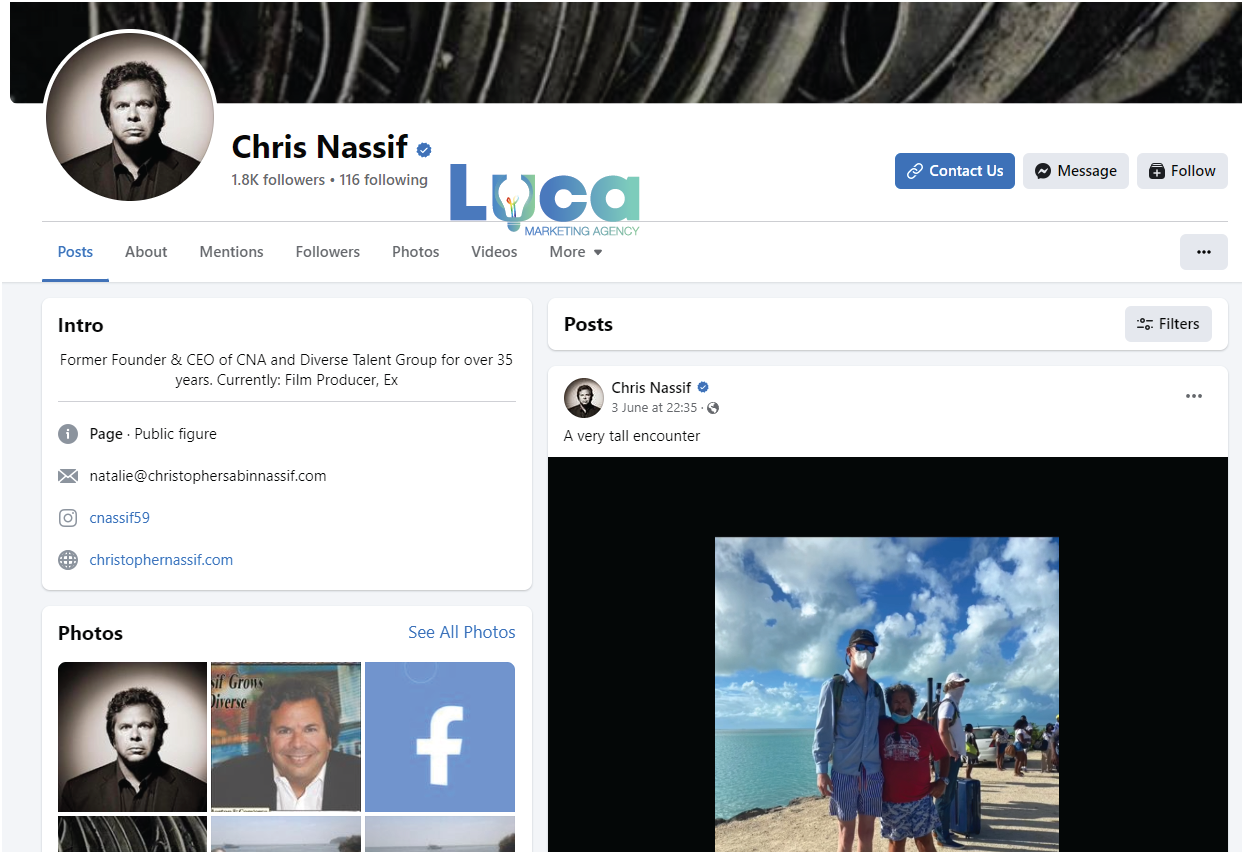The height and width of the screenshot is (853, 1242).
Task: Open the About tab
Action: 146,252
